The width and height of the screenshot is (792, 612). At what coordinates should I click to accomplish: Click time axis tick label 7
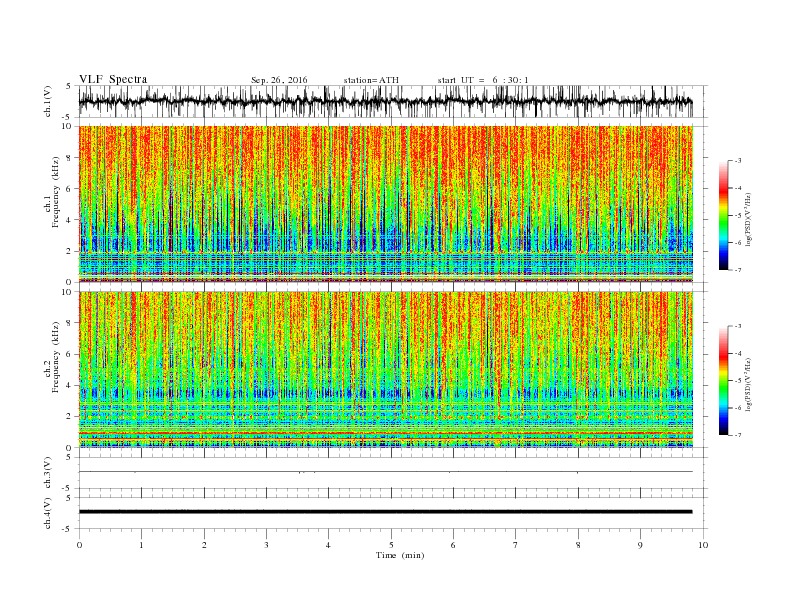516,545
